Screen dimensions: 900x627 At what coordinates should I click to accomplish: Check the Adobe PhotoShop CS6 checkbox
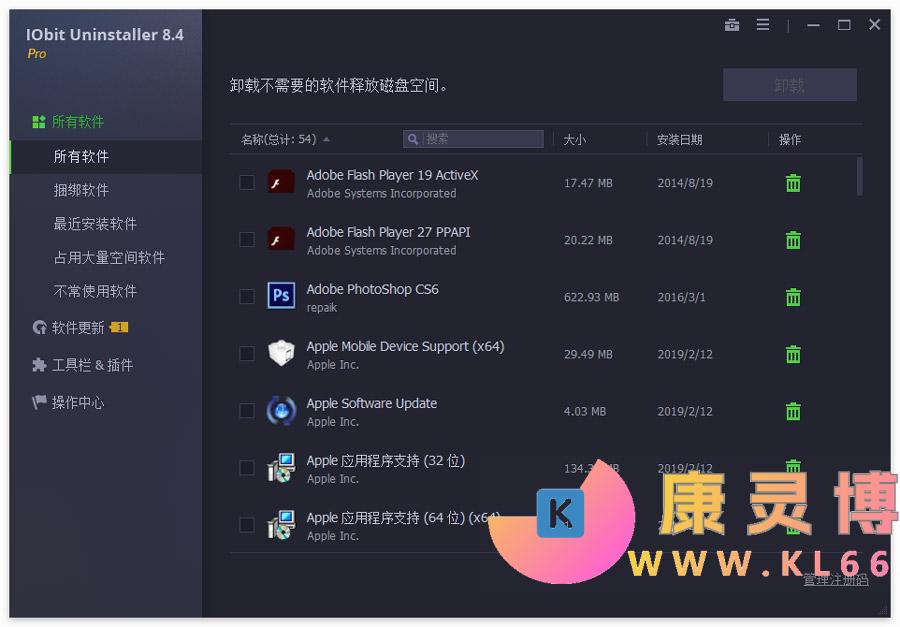[247, 296]
